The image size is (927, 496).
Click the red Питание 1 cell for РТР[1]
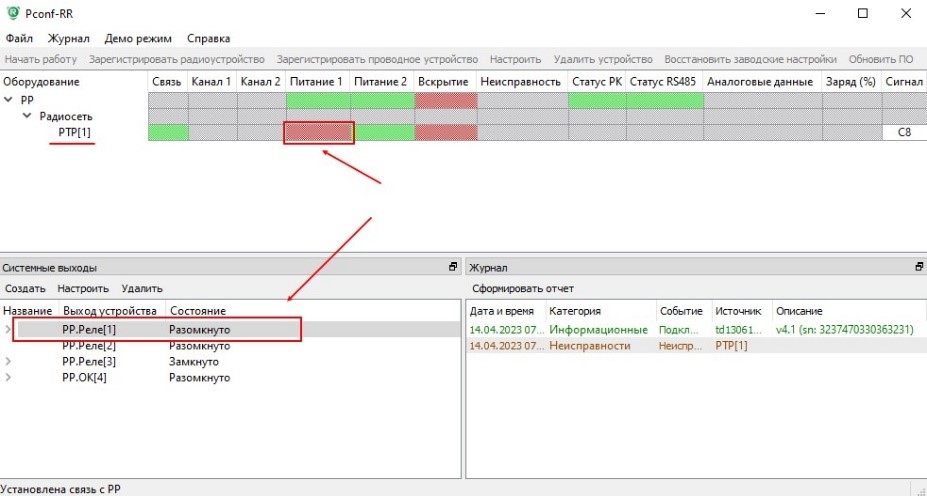(x=318, y=133)
